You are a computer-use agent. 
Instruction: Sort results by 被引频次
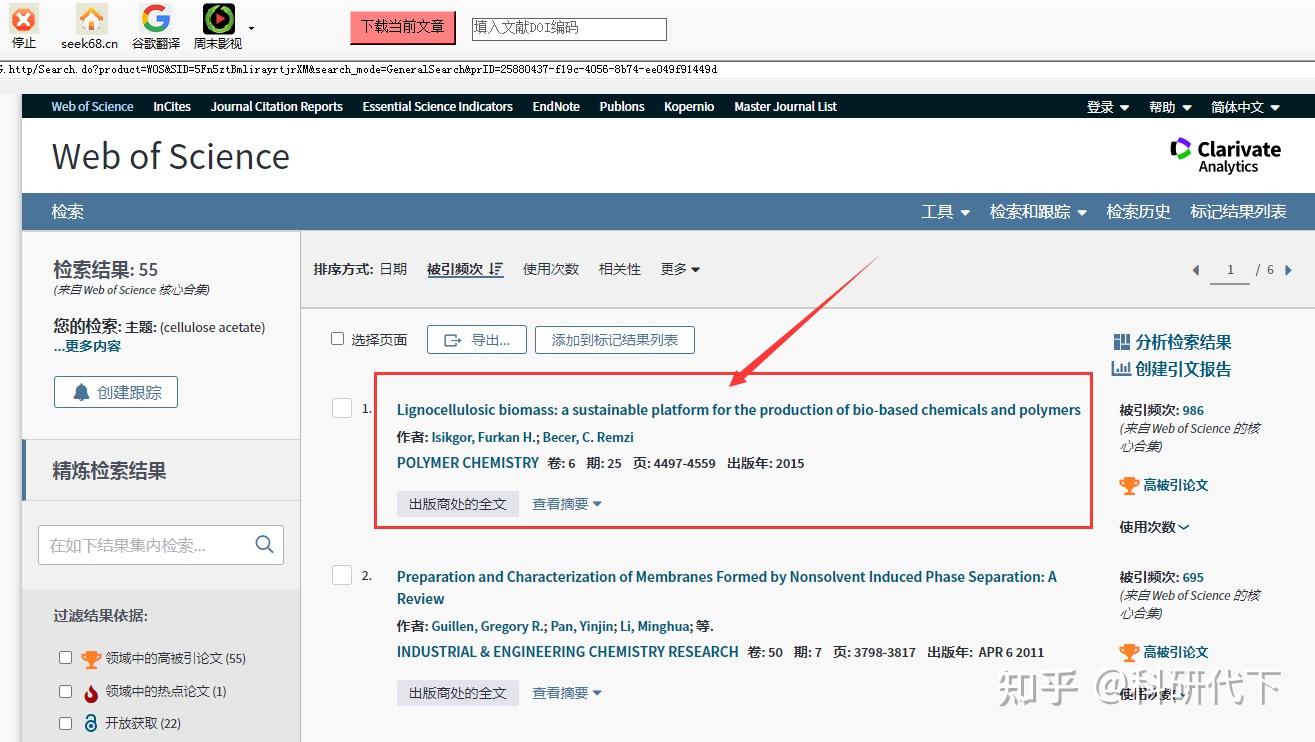465,269
